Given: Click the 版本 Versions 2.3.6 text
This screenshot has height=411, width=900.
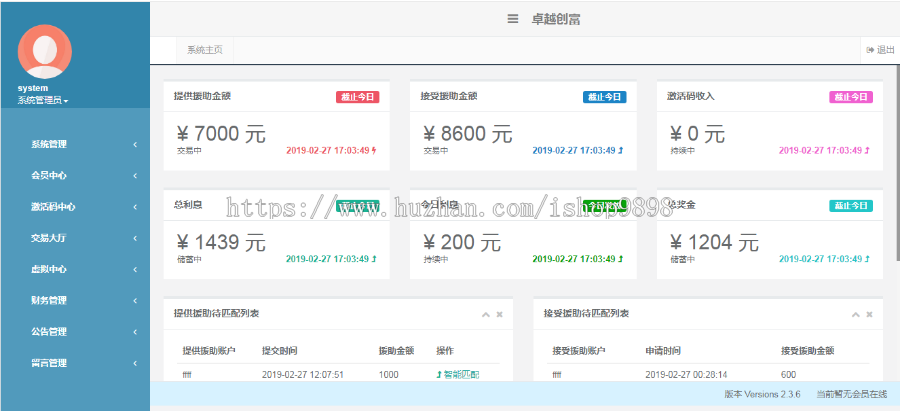Looking at the screenshot, I should point(762,394).
